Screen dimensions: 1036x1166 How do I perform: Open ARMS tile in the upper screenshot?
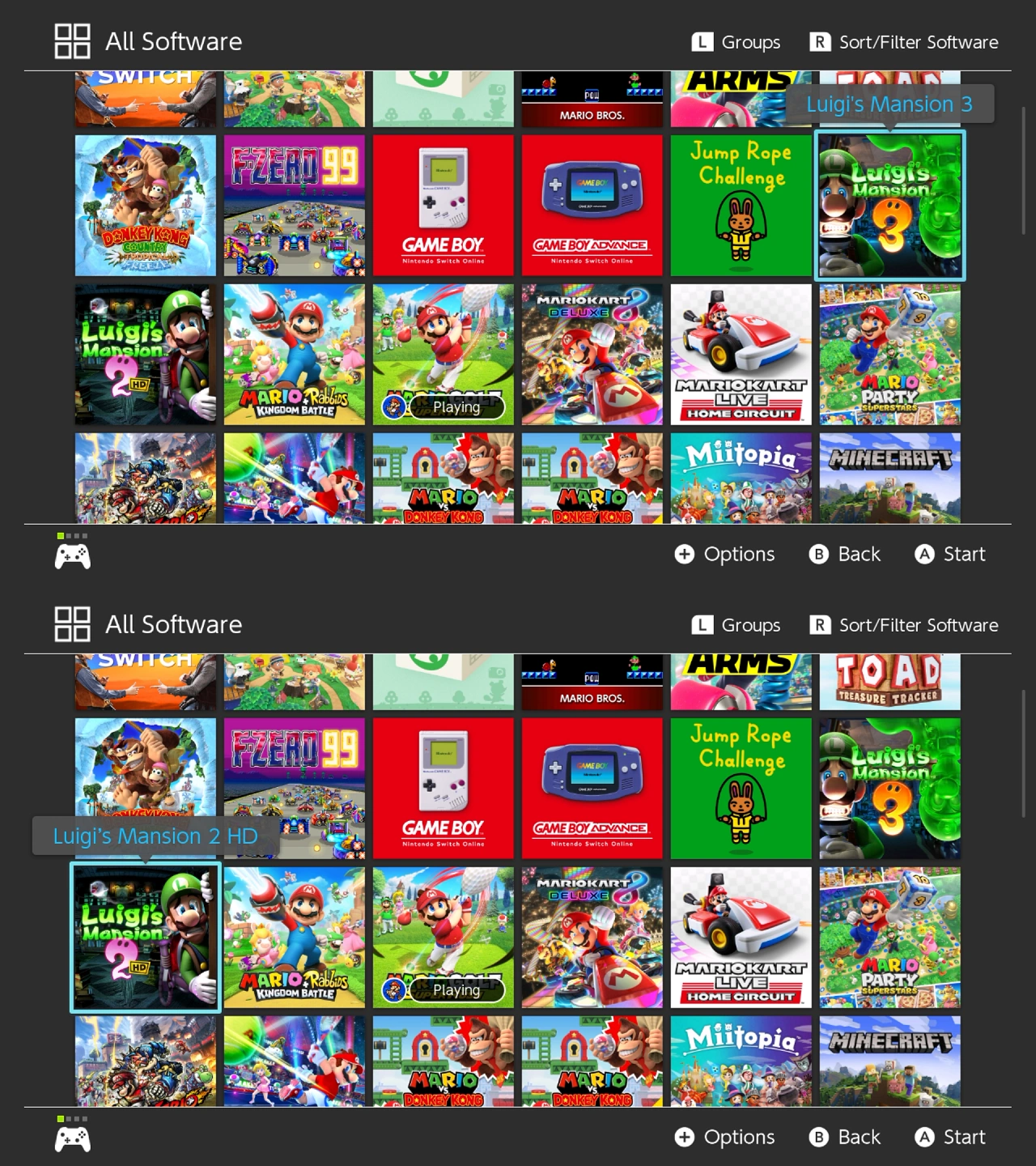point(741,100)
